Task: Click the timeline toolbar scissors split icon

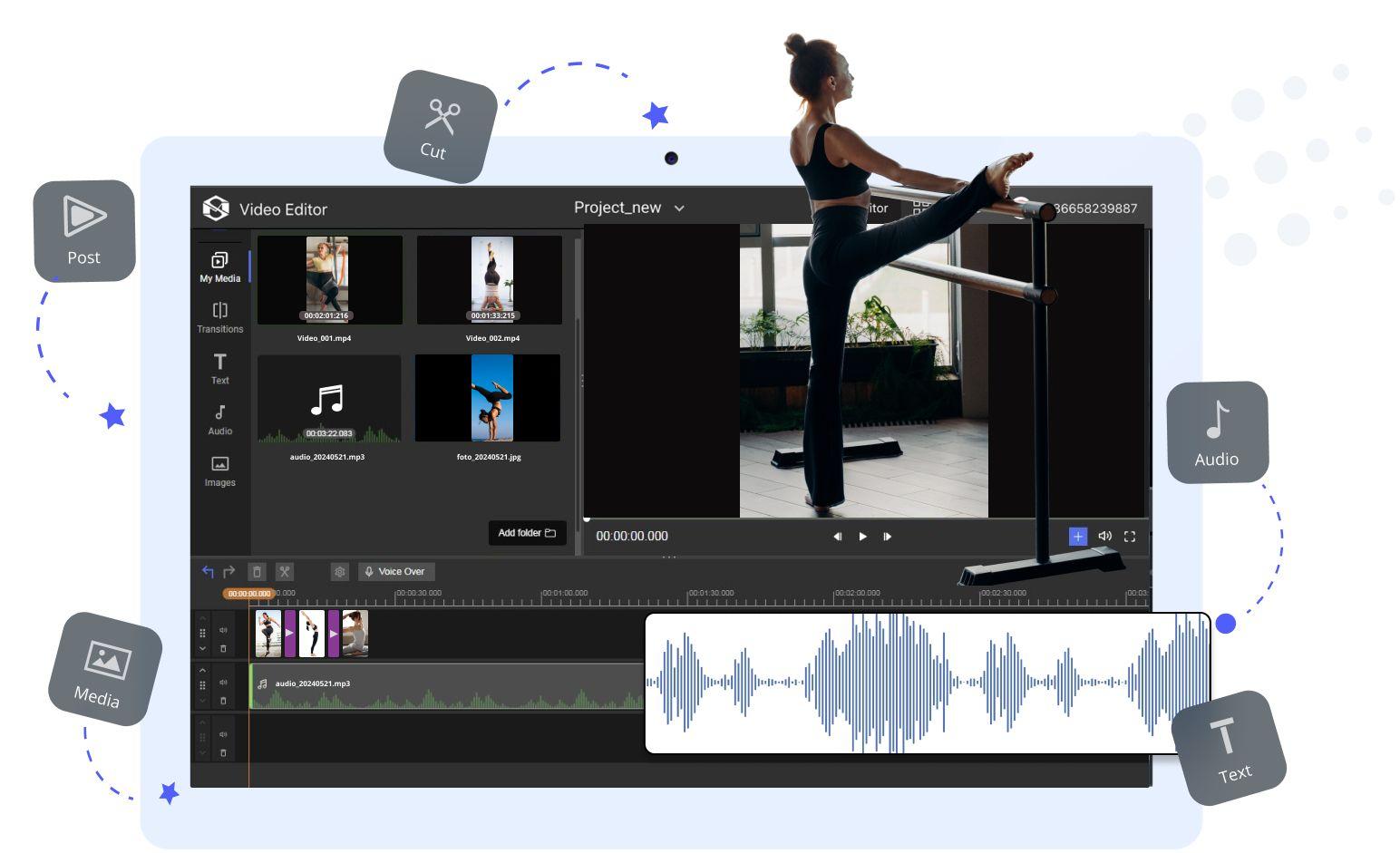Action: point(285,572)
